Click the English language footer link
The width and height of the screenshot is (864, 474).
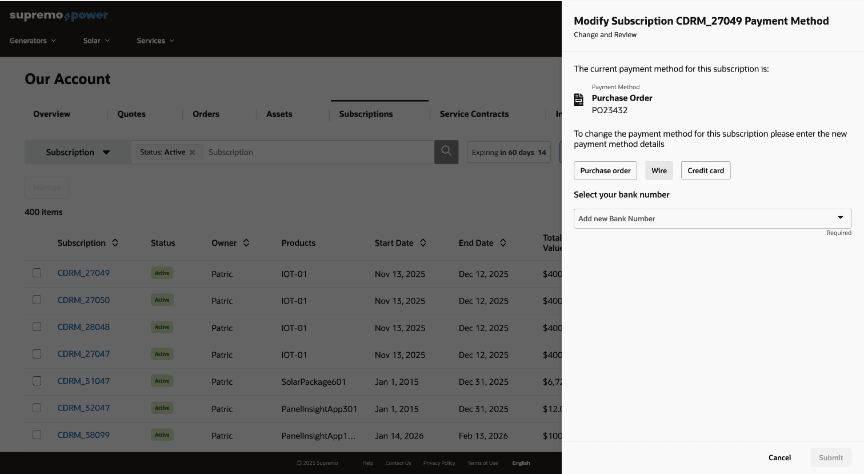coord(521,463)
